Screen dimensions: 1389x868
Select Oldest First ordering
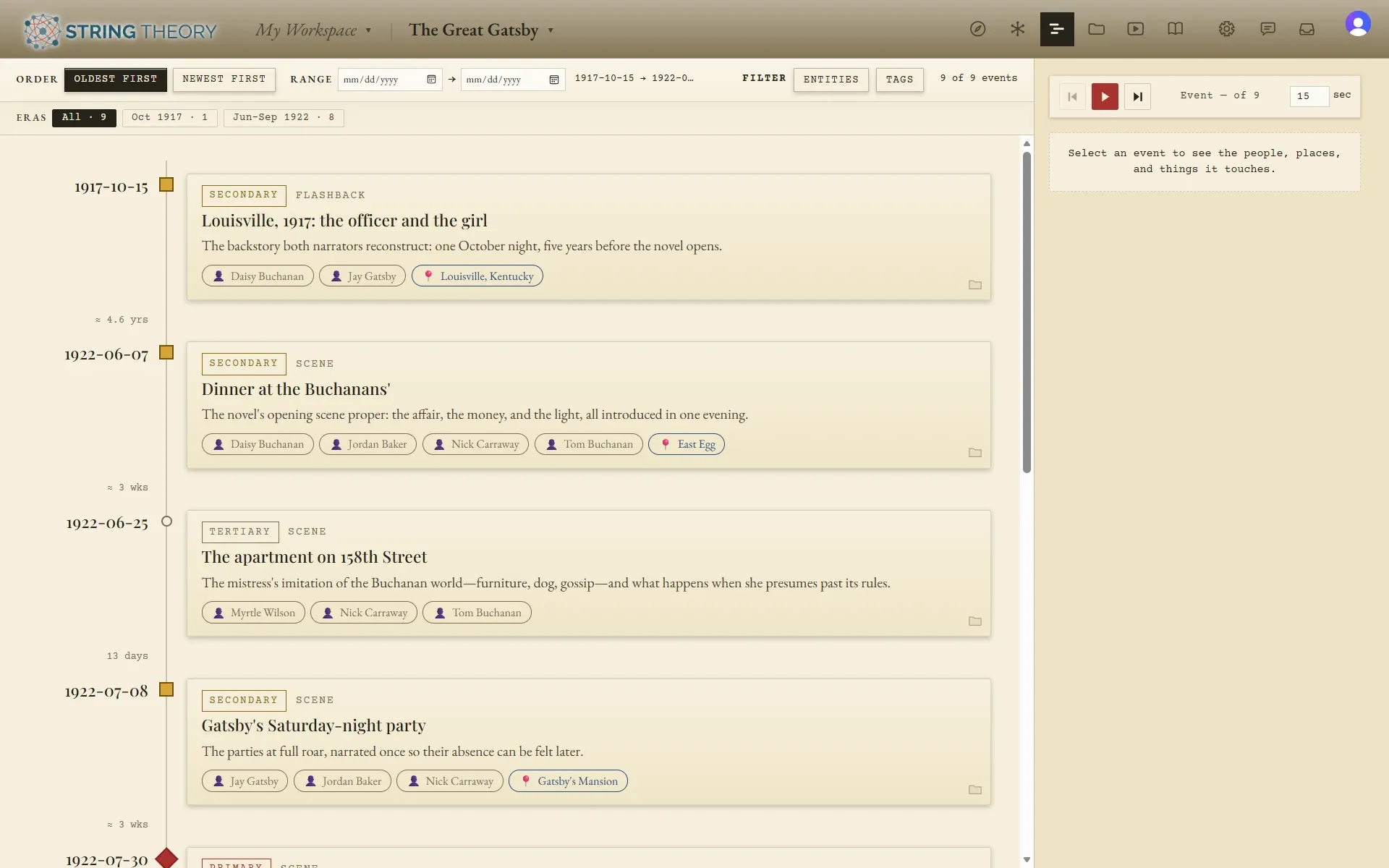tap(116, 79)
